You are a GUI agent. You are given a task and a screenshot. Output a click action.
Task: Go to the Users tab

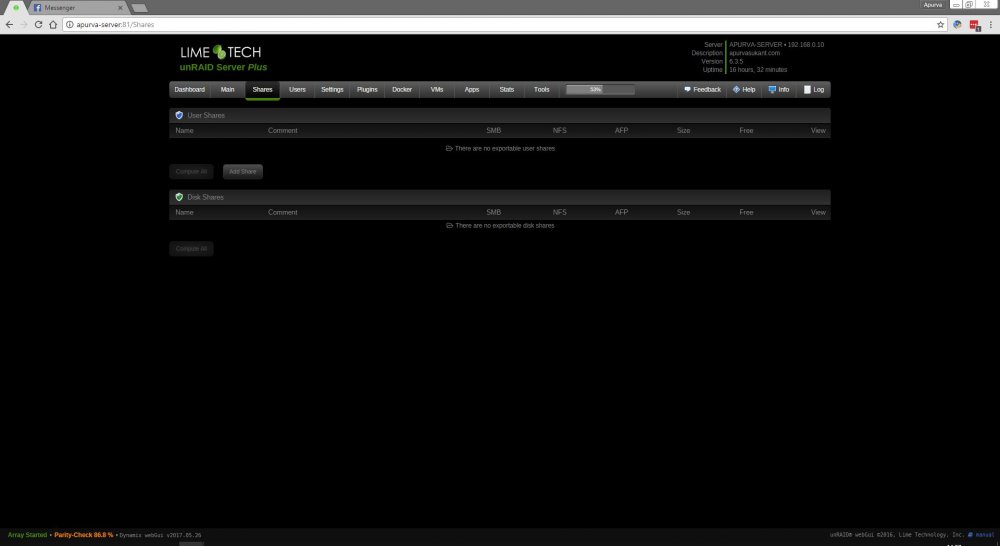(297, 90)
